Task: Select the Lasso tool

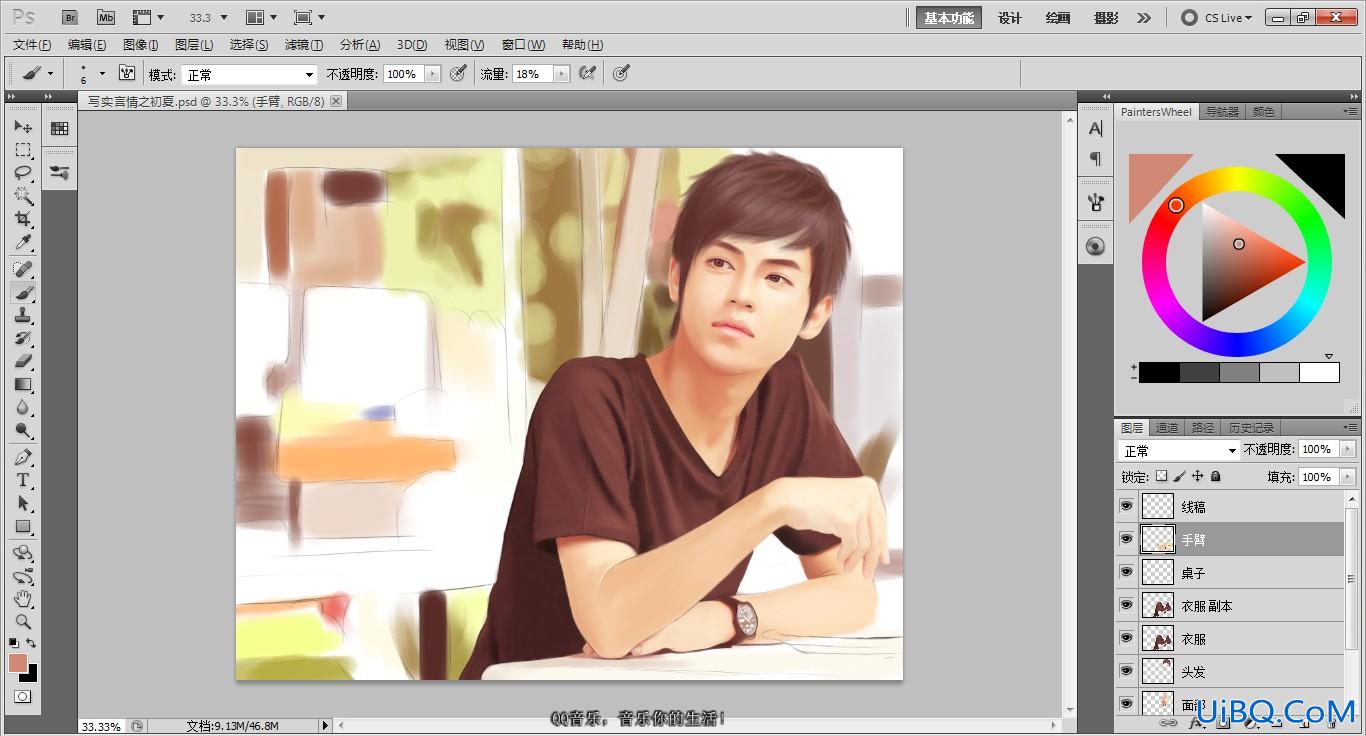Action: coord(23,173)
